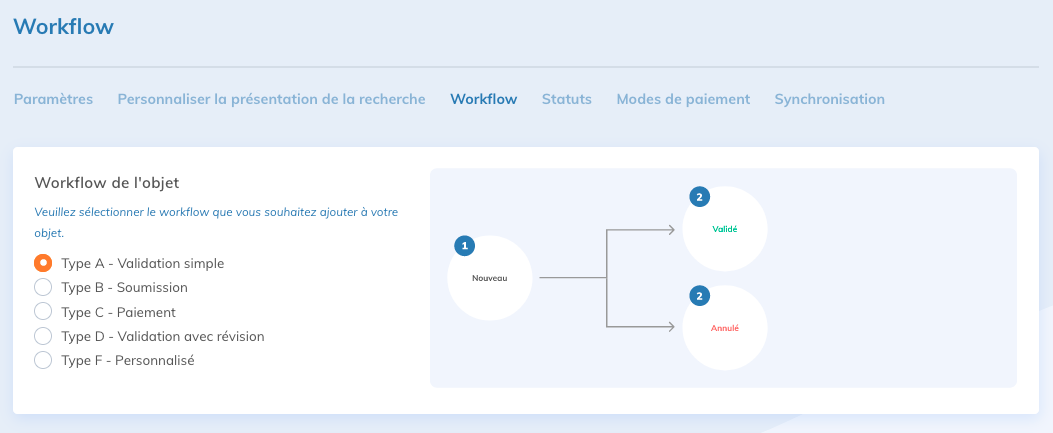
Task: Select Type B - Soumission radio button
Action: (43, 287)
